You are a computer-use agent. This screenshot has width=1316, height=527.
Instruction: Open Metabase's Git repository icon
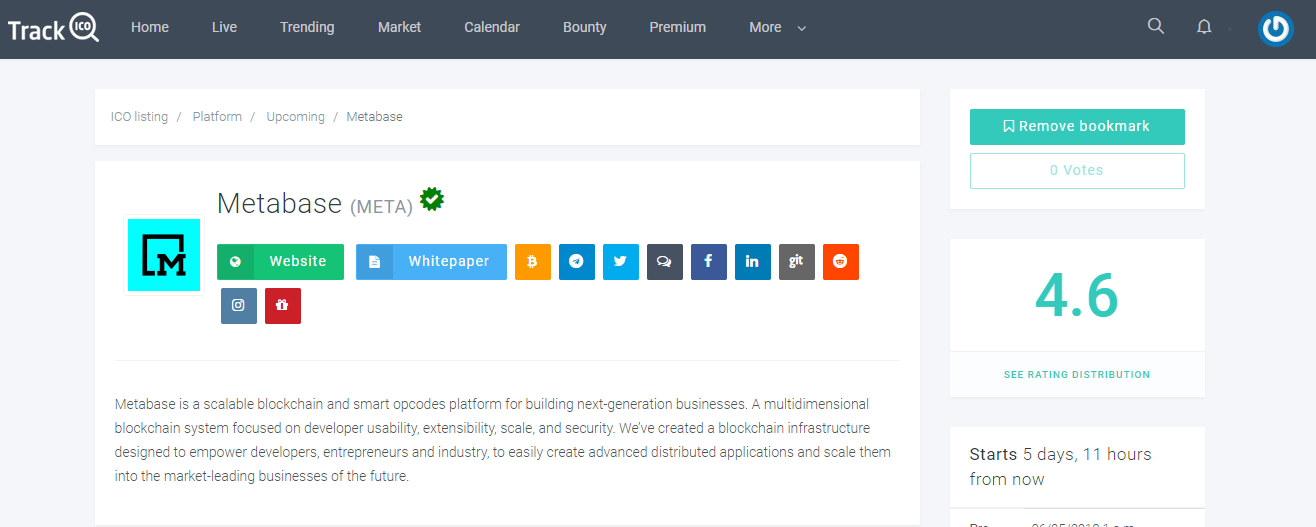(x=797, y=262)
